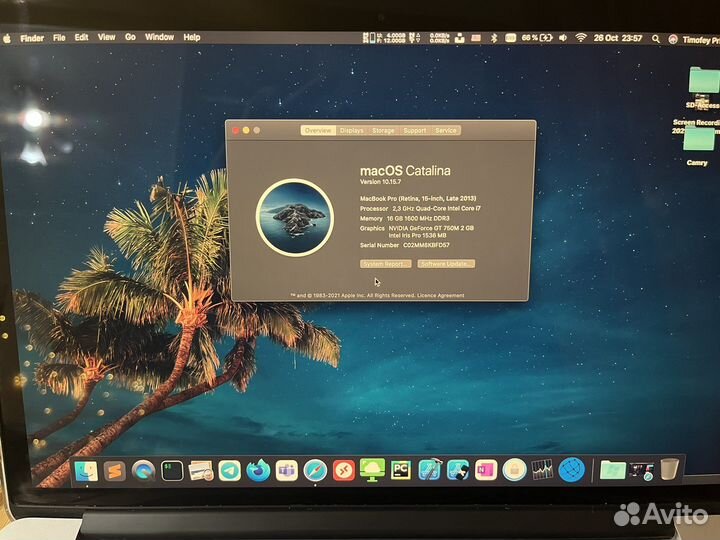Screen dimensions: 720x540
Task: Click the macOS Catalina island image
Action: click(x=295, y=218)
